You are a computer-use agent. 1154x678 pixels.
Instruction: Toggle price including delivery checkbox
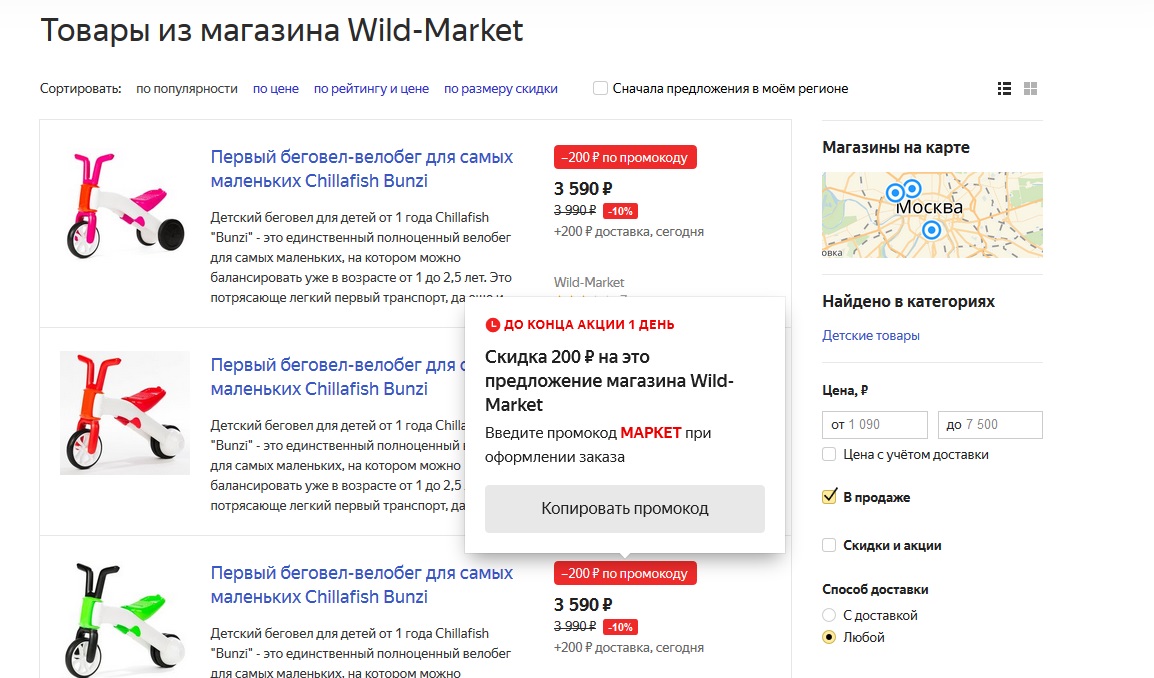pyautogui.click(x=829, y=454)
